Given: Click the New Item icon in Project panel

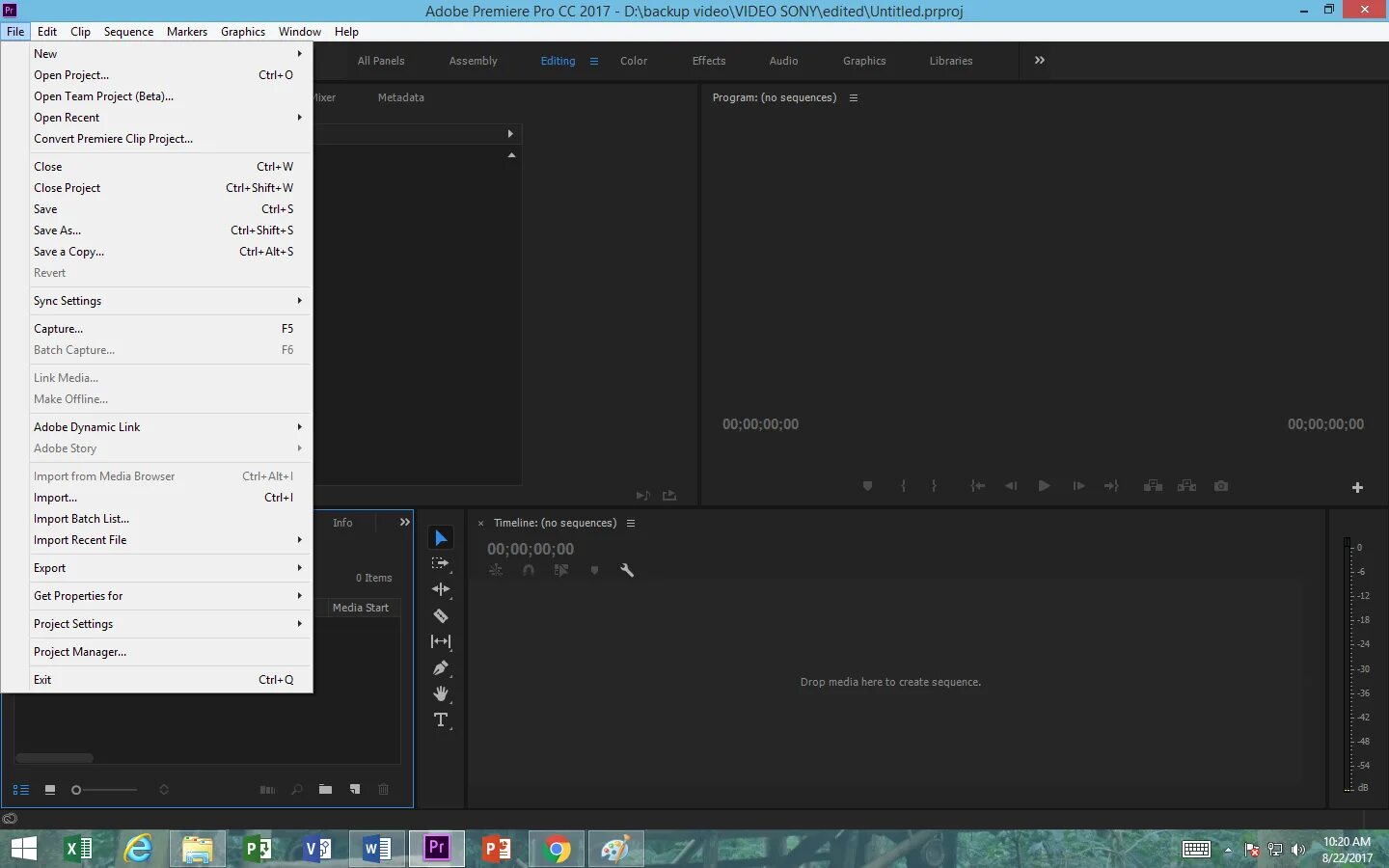Looking at the screenshot, I should pos(355,789).
